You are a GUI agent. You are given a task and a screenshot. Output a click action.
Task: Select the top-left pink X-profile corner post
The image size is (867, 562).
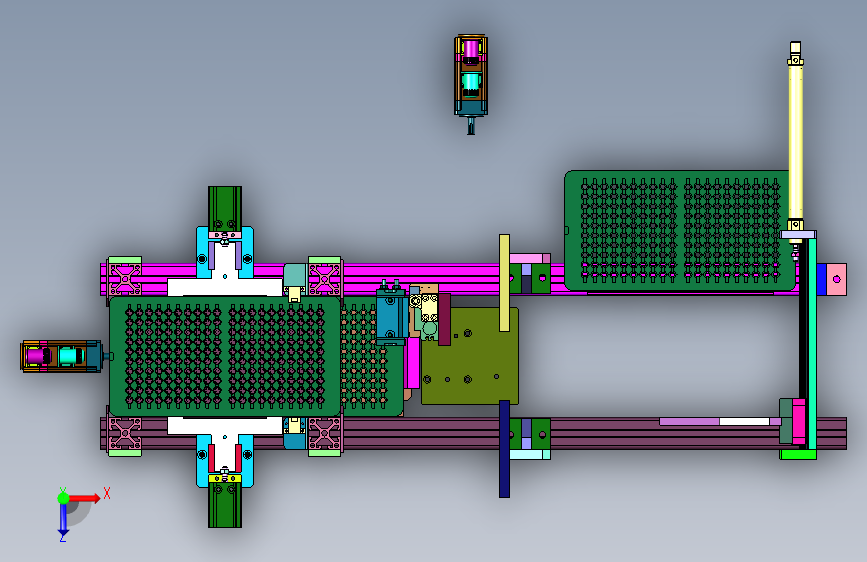tap(125, 279)
